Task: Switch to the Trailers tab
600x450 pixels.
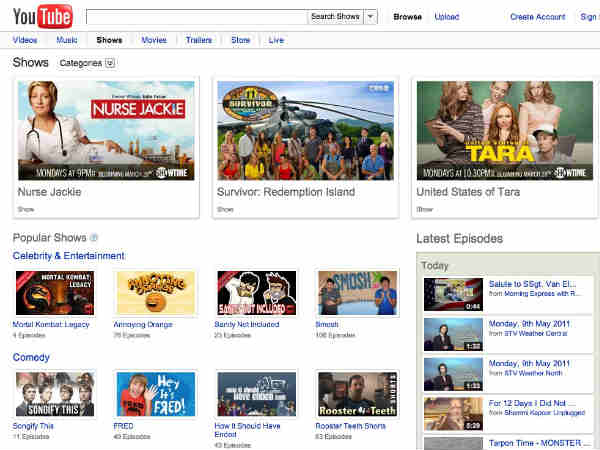Action: coord(199,40)
